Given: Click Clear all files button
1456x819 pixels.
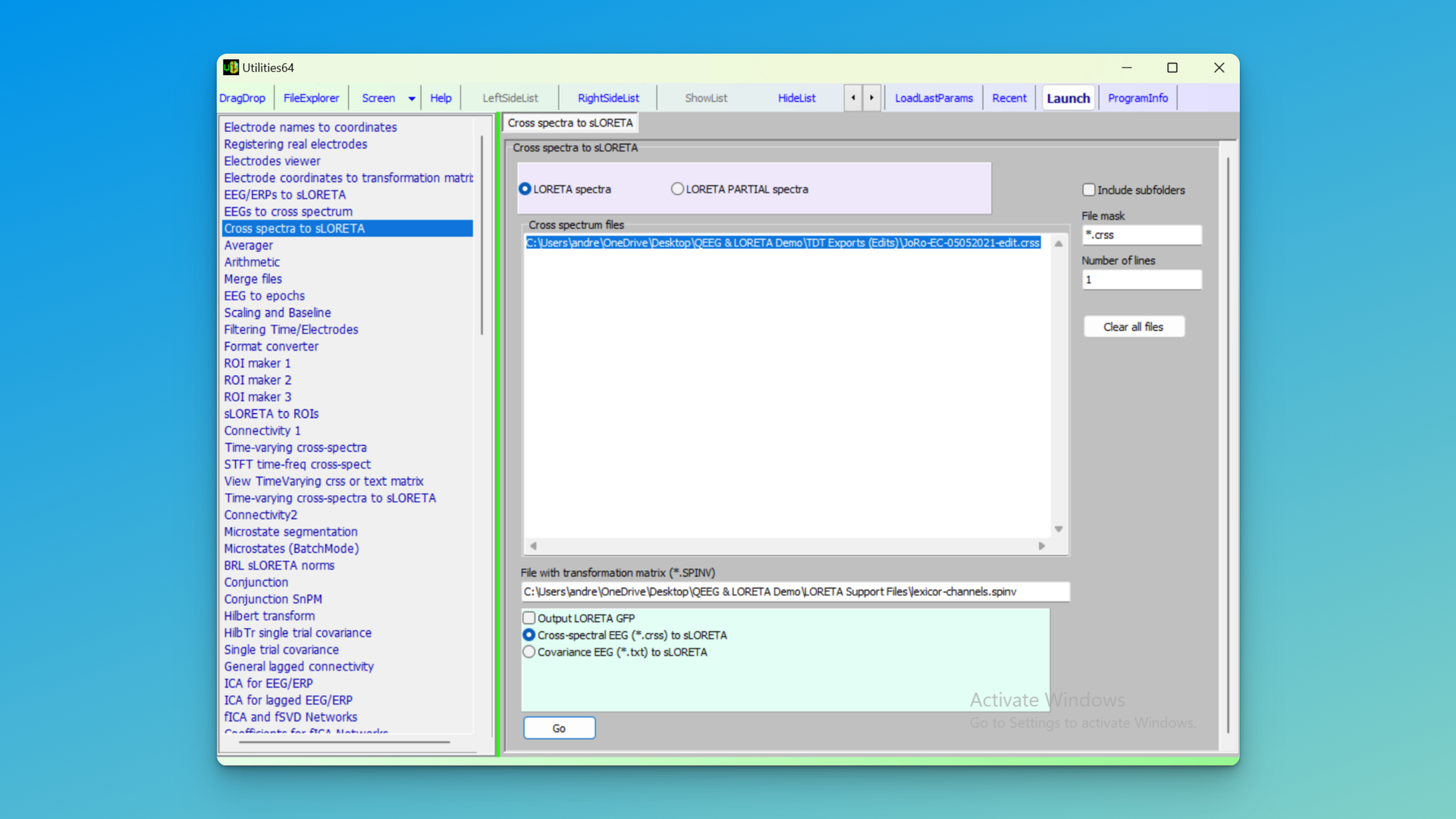Looking at the screenshot, I should 1133,327.
